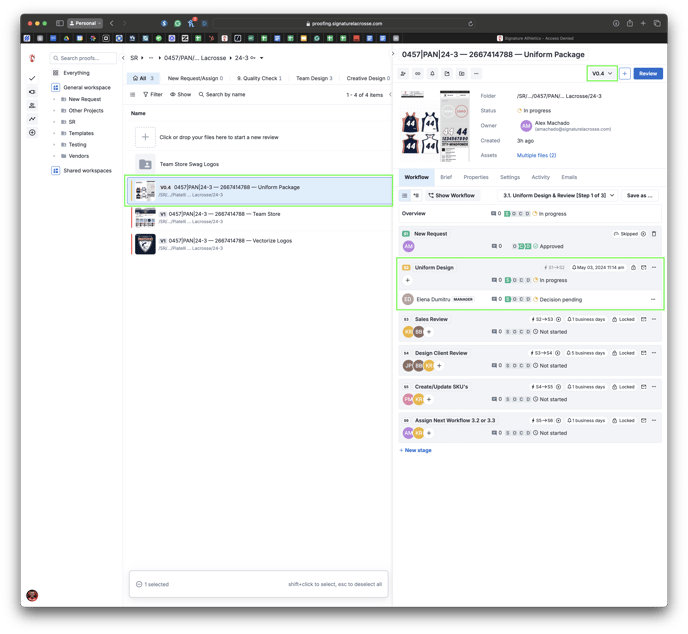Screen dimensions: 688x634
Task: Click the lock icon on Uniform Design stage
Action: 632,268
